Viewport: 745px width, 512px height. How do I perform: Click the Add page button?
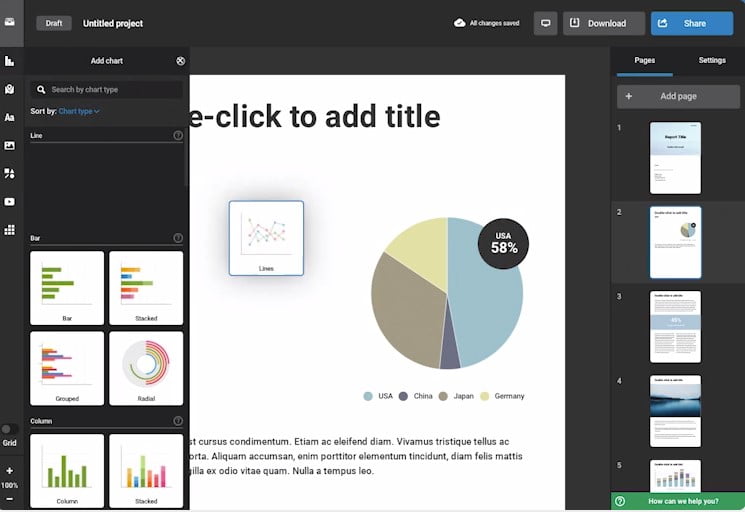[x=678, y=96]
